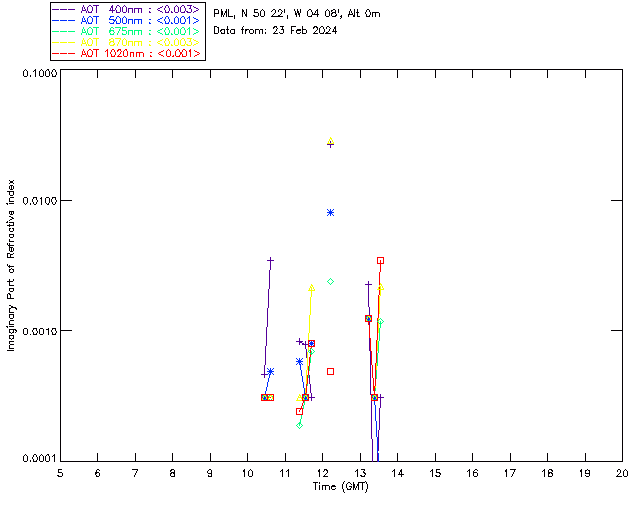Select the 'AOT 500nm : <0.001>' legend entry
This screenshot has width=640, height=512.
(126, 20)
